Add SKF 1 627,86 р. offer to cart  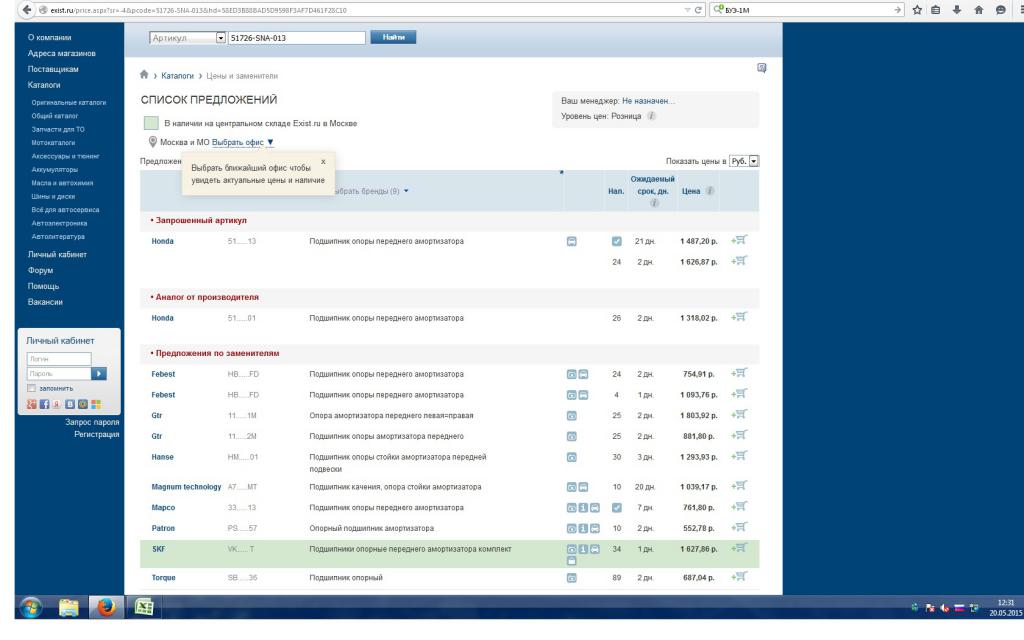pos(739,549)
